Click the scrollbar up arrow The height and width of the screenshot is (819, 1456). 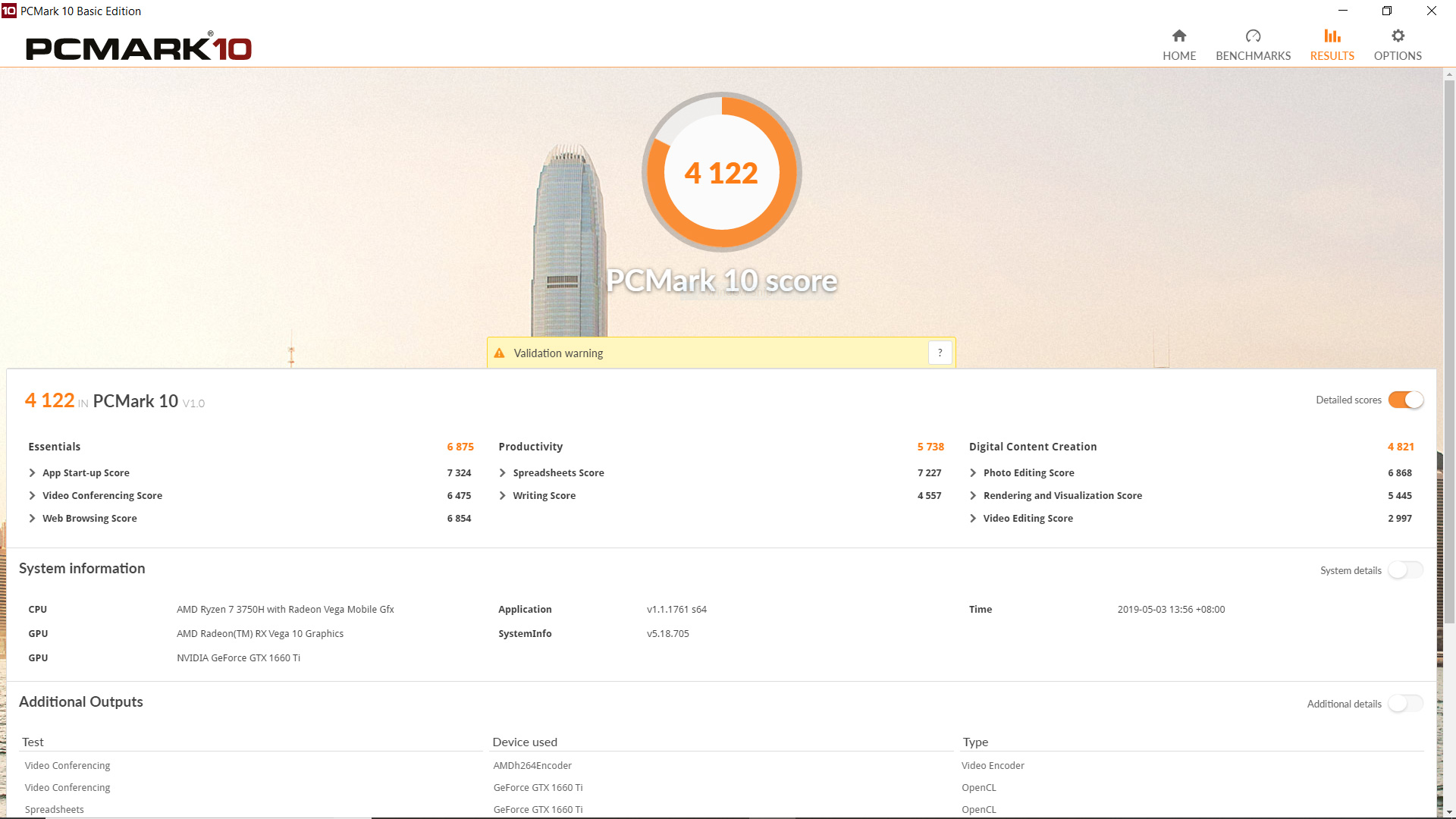coord(1449,74)
